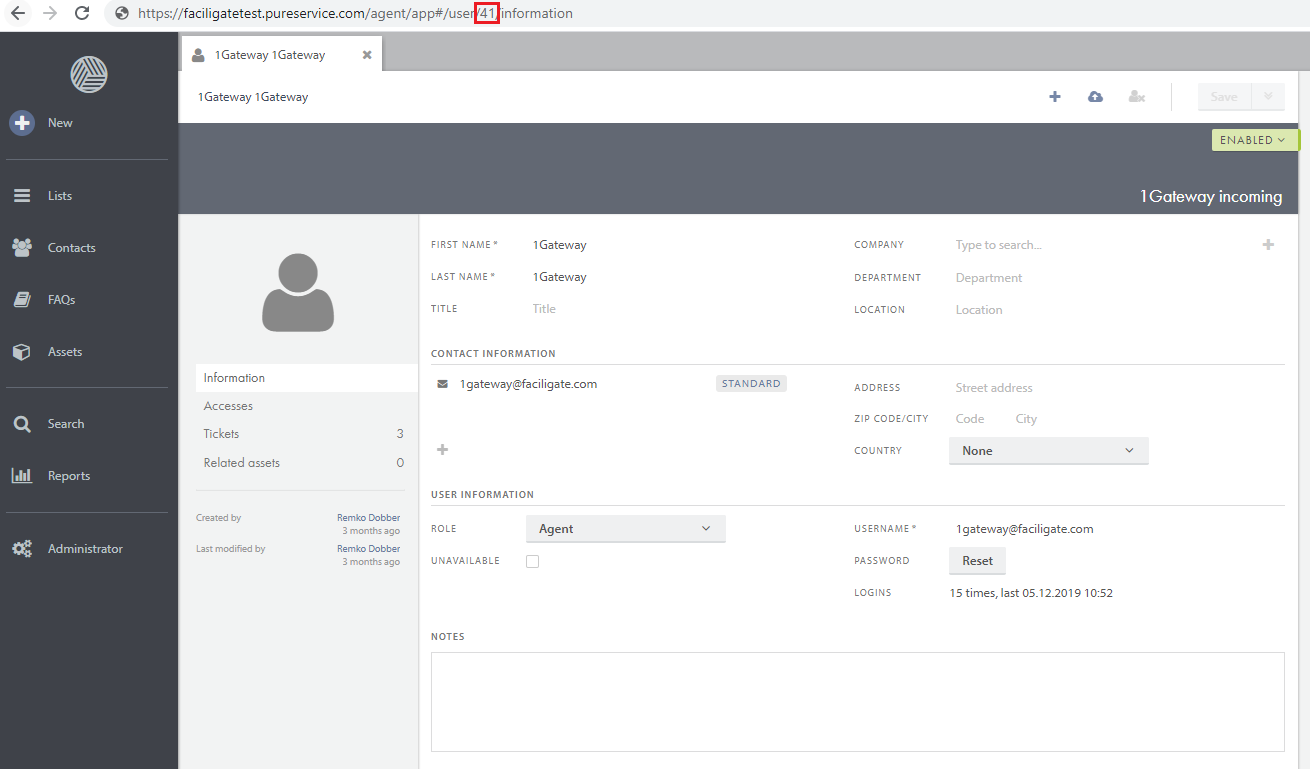Toggle the Unavailable checkbox
This screenshot has height=769, width=1310.
tap(532, 561)
